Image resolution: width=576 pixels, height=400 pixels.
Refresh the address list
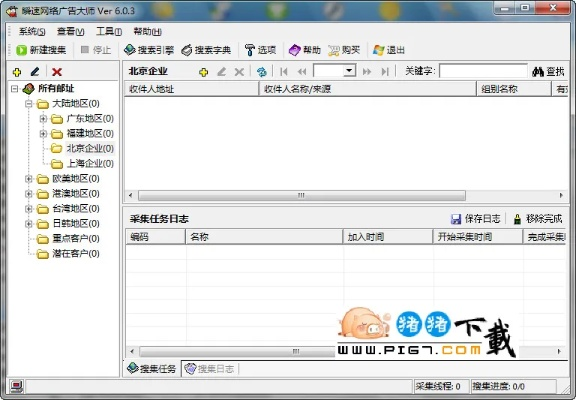[262, 72]
